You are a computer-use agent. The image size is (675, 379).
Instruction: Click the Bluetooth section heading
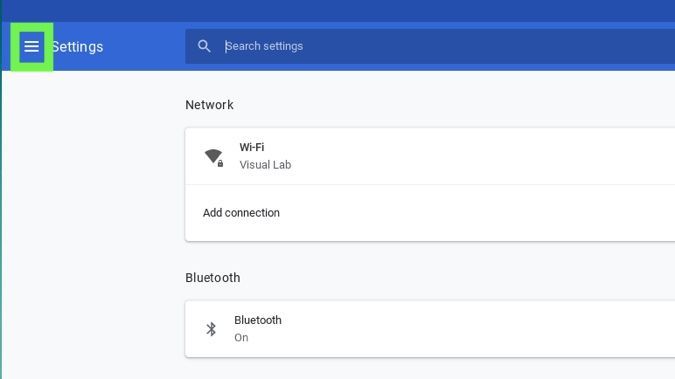point(213,278)
